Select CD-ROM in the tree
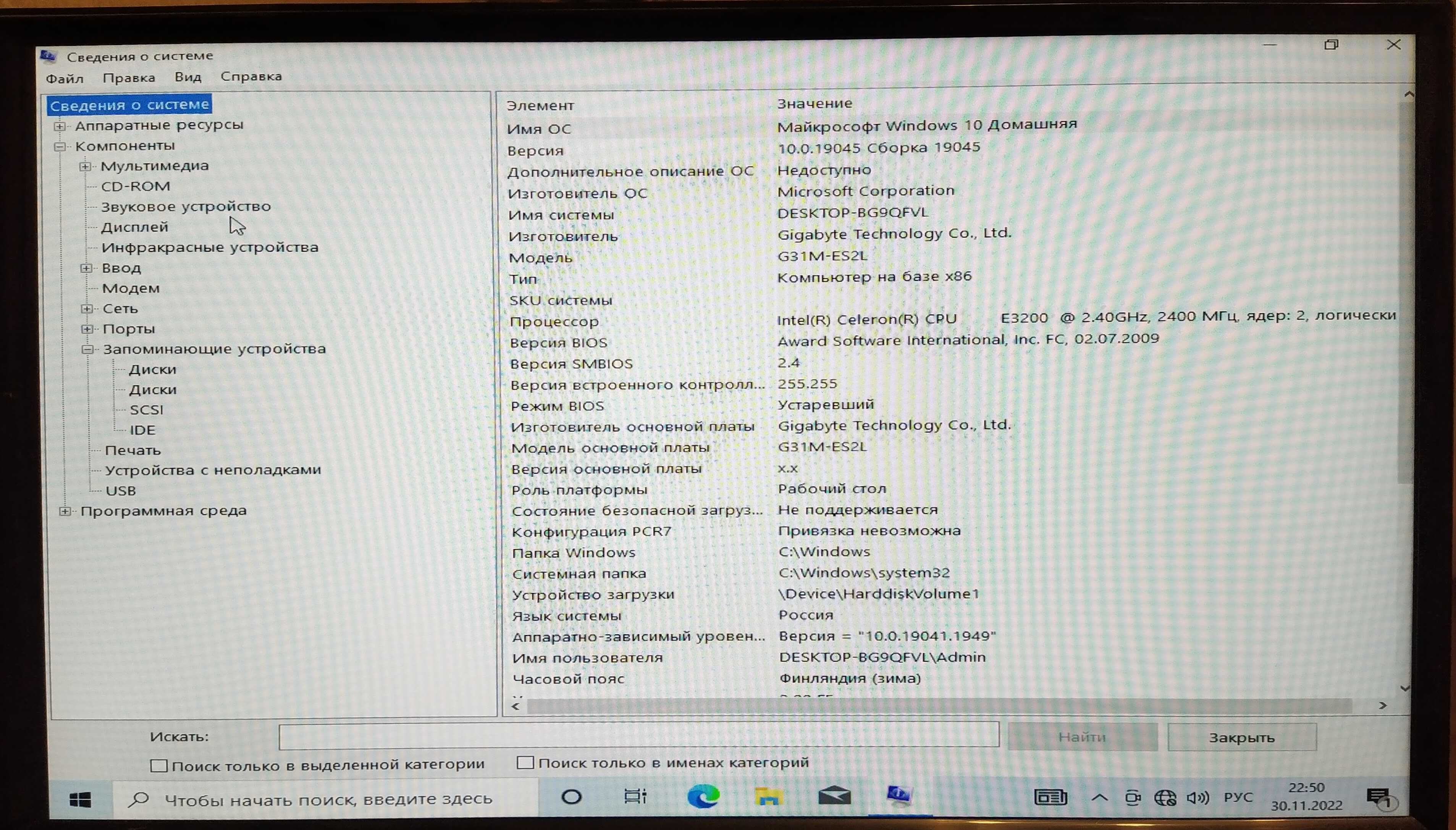This screenshot has width=1456, height=830. coord(136,186)
